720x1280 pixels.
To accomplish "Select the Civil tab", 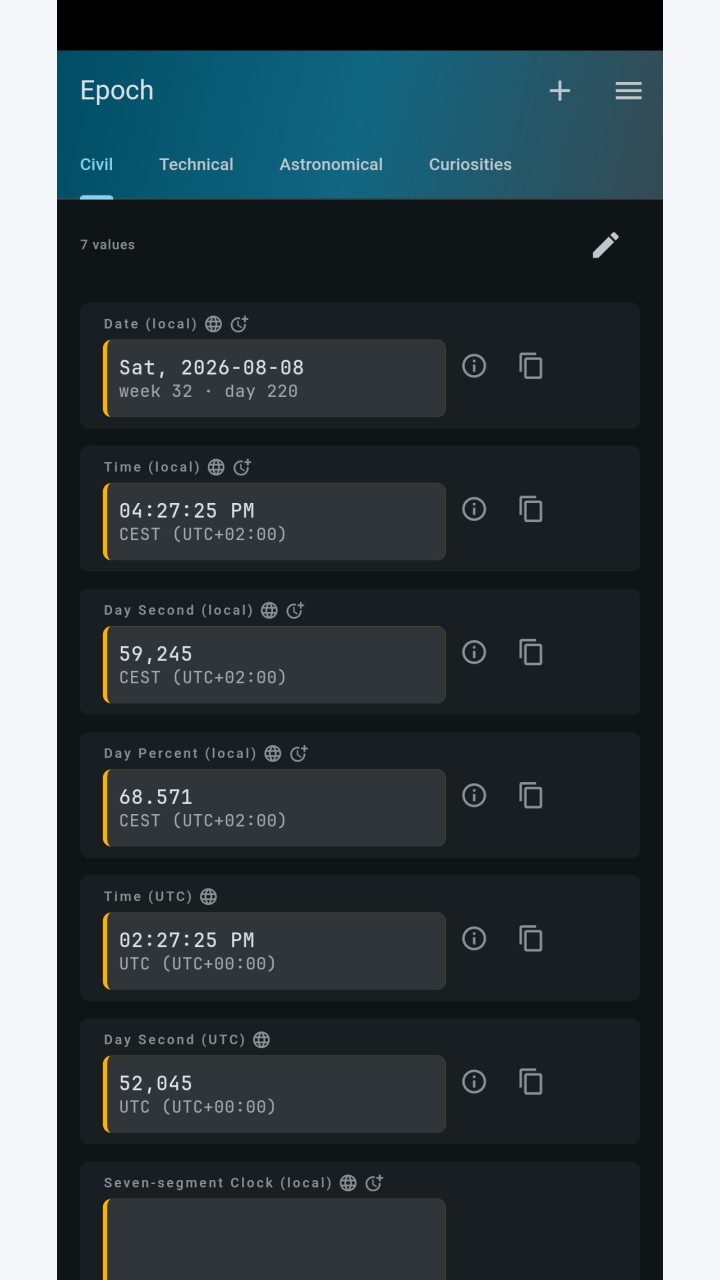I will pyautogui.click(x=96, y=165).
